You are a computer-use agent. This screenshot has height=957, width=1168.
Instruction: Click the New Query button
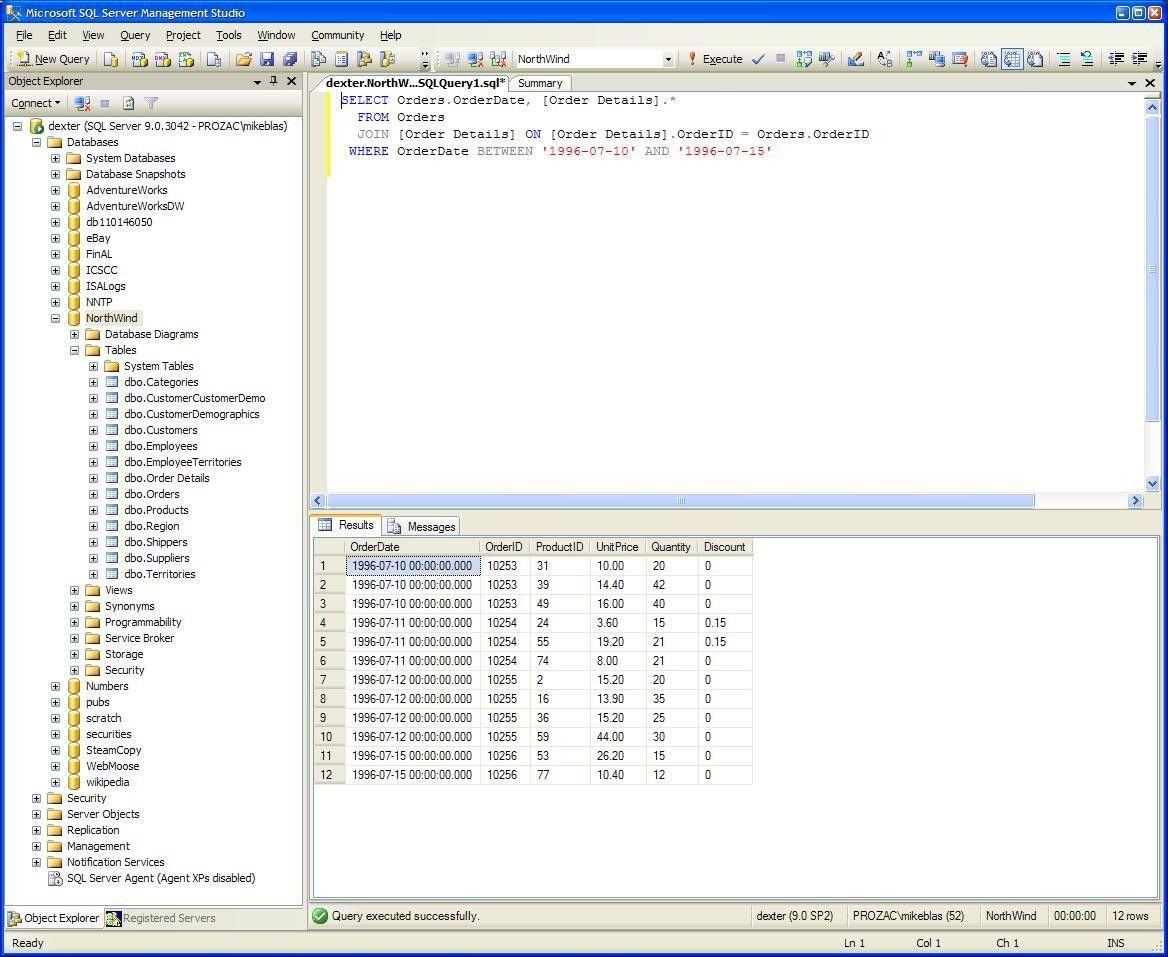tap(53, 59)
